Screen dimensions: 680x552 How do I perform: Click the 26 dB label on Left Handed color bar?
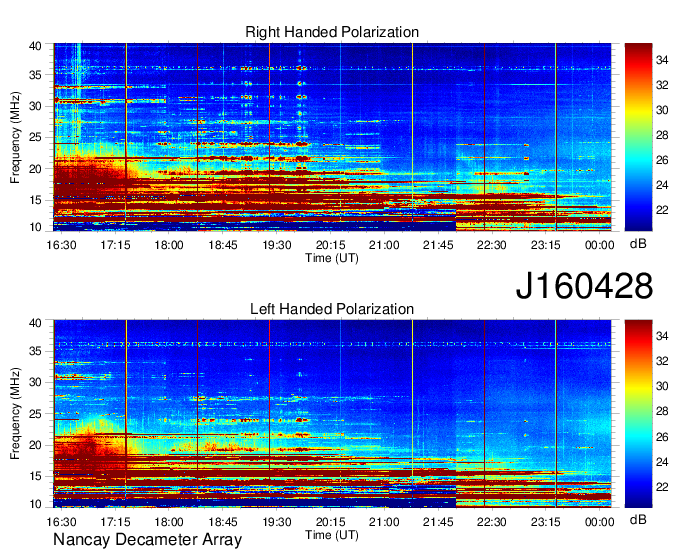pyautogui.click(x=662, y=437)
